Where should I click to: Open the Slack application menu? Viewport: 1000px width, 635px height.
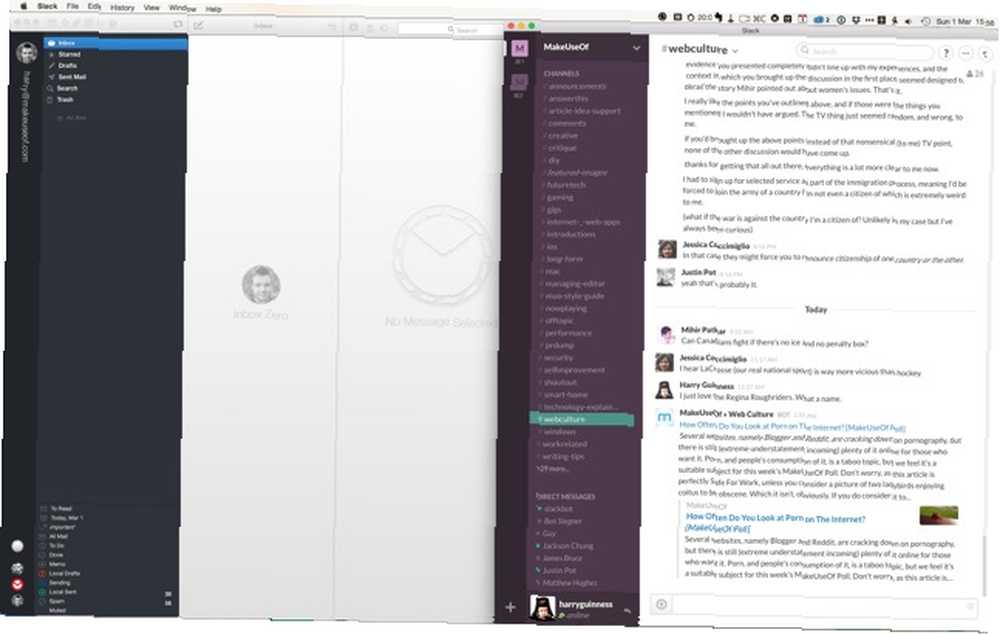click(x=47, y=6)
